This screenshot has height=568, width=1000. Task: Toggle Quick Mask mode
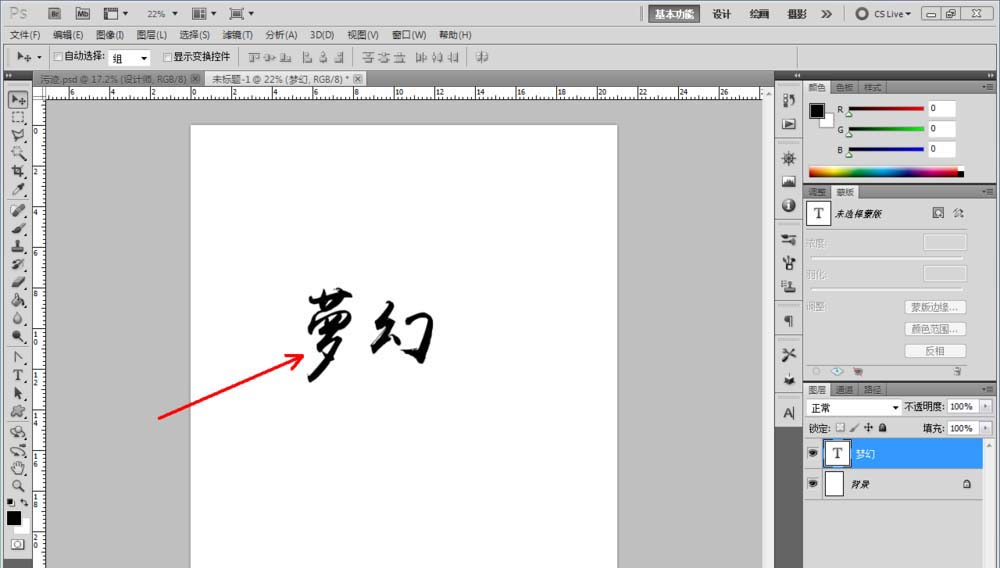(18, 544)
